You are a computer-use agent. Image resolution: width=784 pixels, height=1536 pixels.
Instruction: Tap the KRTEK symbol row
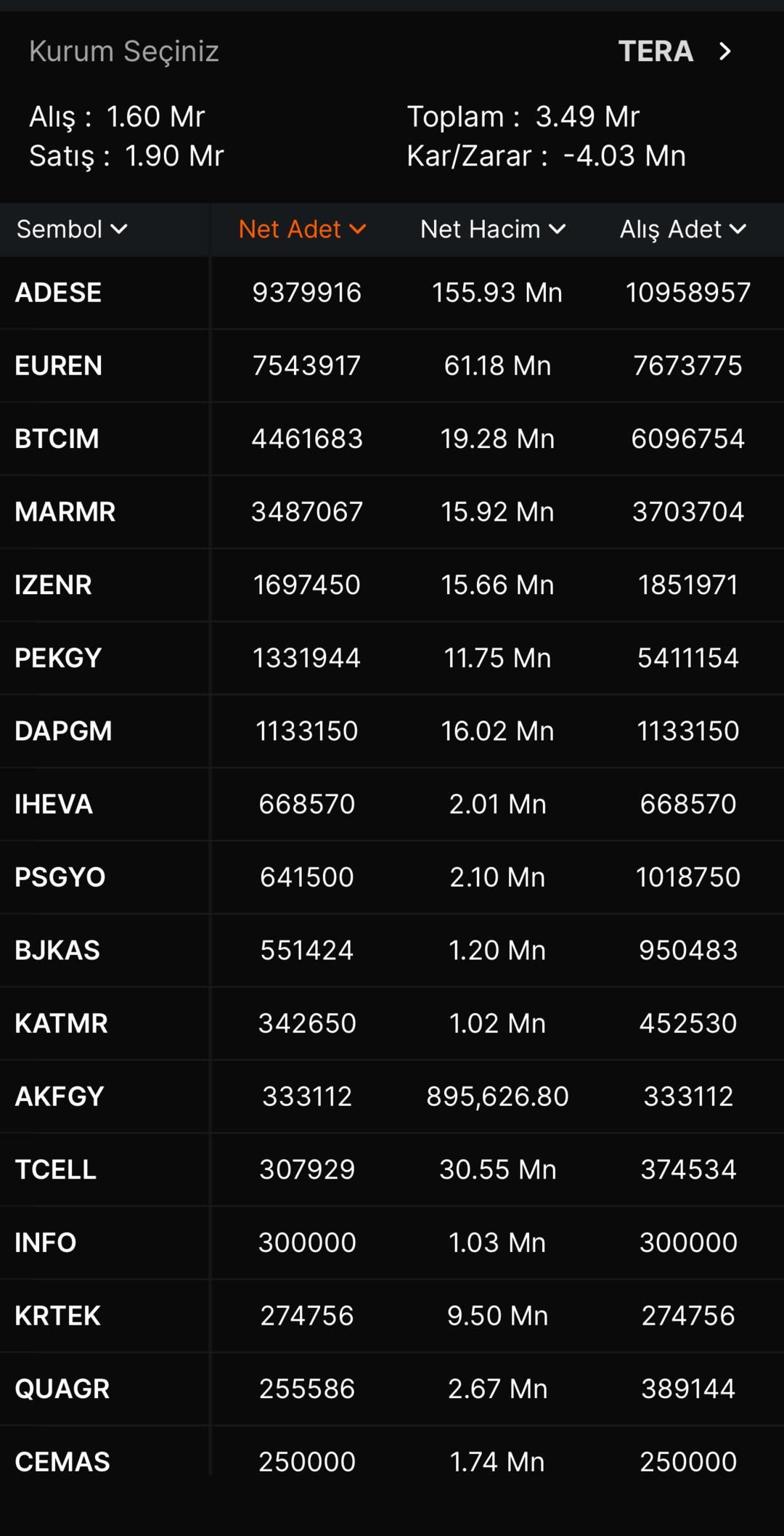click(x=57, y=1316)
